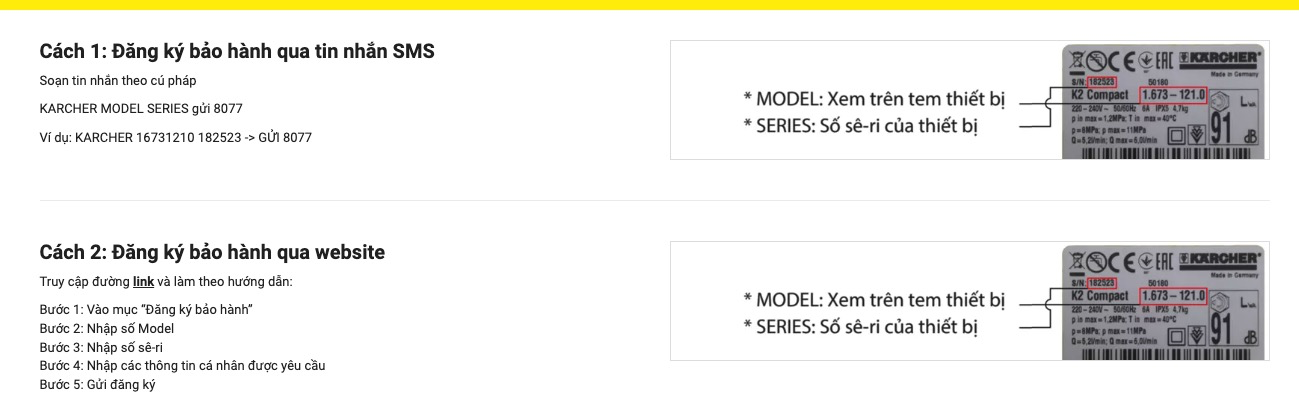Click the yellow banner bar at the top
The image size is (1299, 409).
point(649,5)
